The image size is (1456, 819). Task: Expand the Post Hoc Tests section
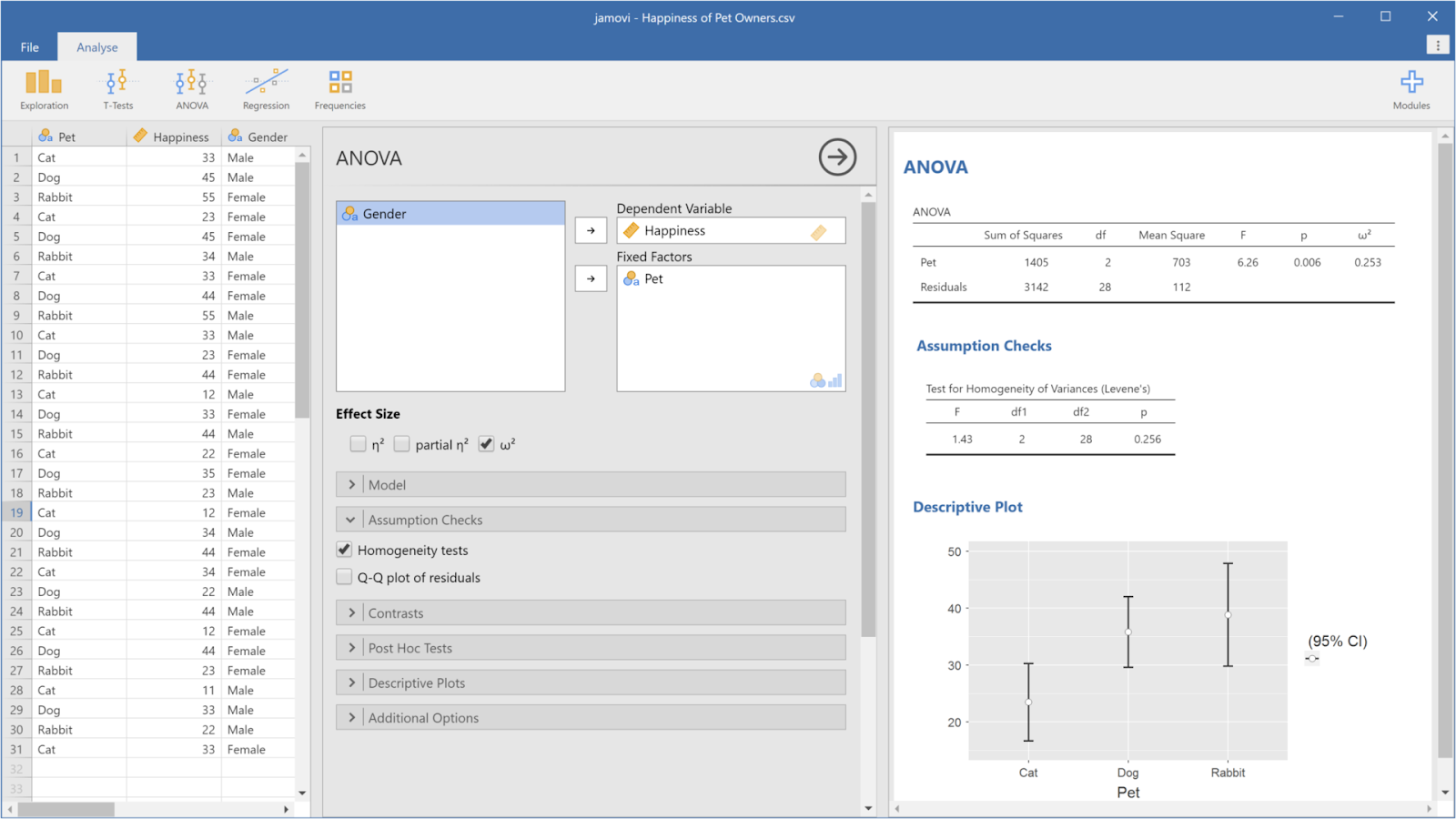[x=591, y=648]
